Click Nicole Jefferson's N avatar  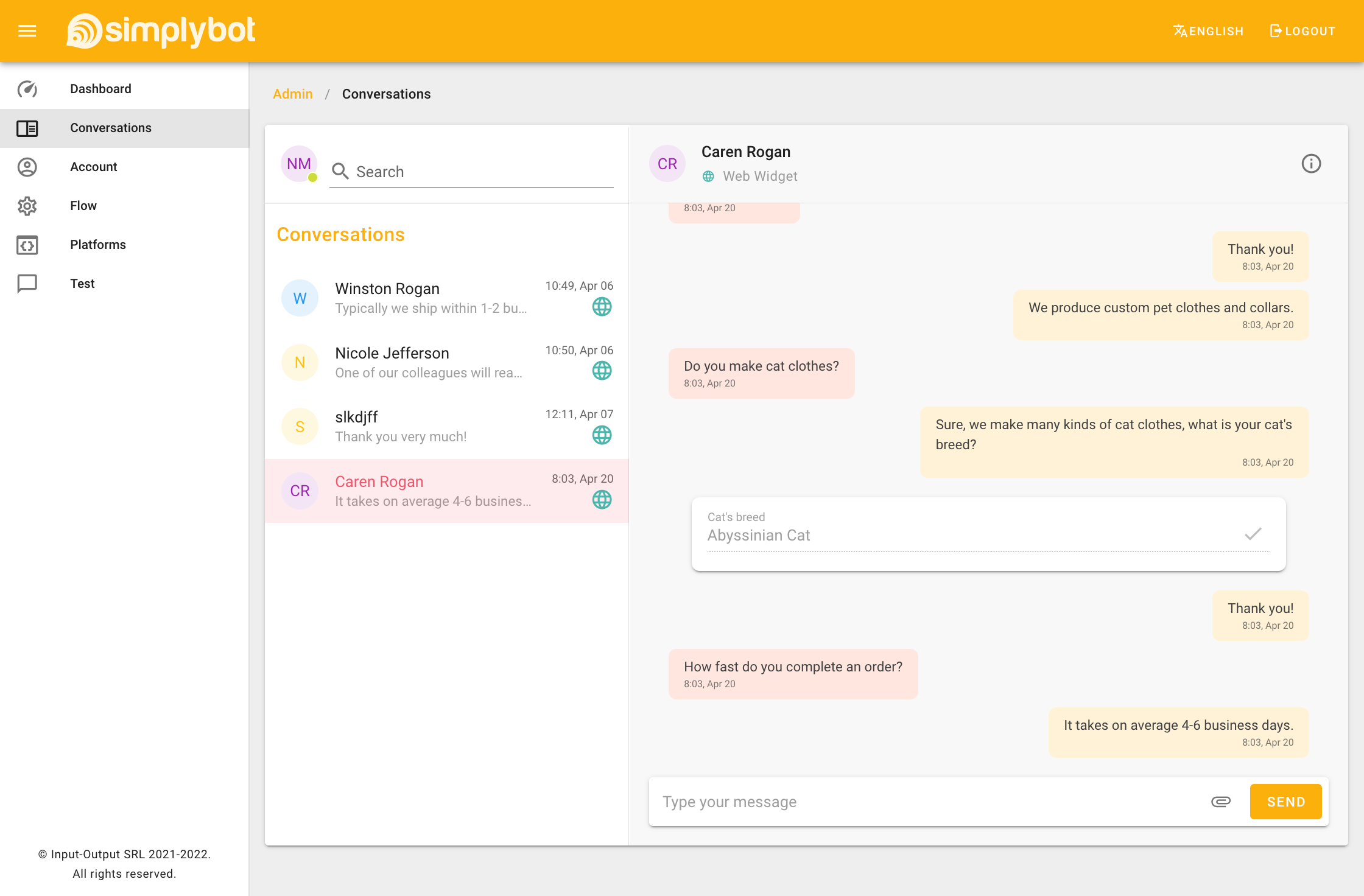point(300,363)
